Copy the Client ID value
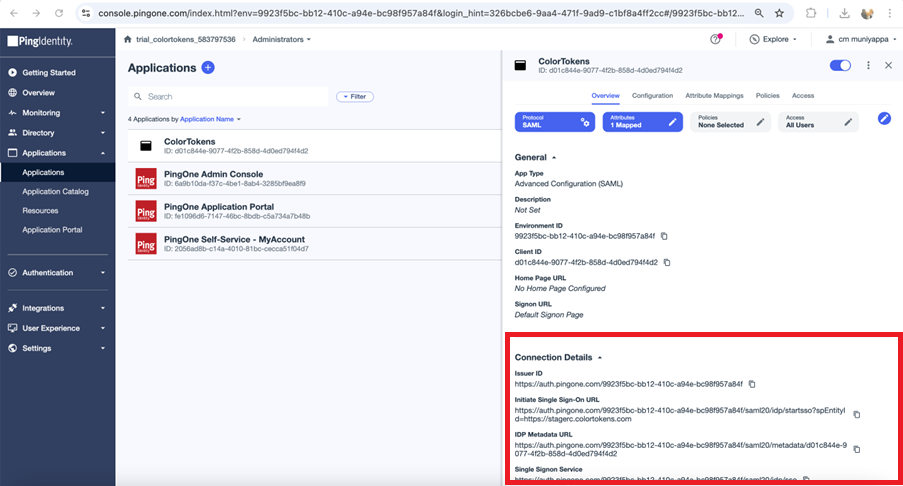Screen dimensions: 903x486 pos(667,262)
